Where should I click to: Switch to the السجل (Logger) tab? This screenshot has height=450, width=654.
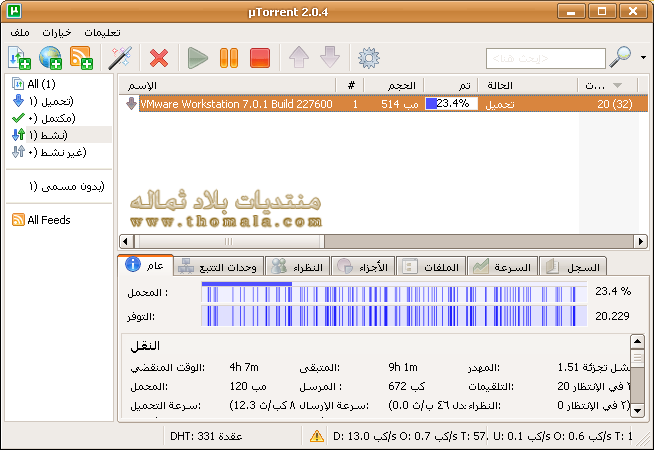click(x=573, y=266)
